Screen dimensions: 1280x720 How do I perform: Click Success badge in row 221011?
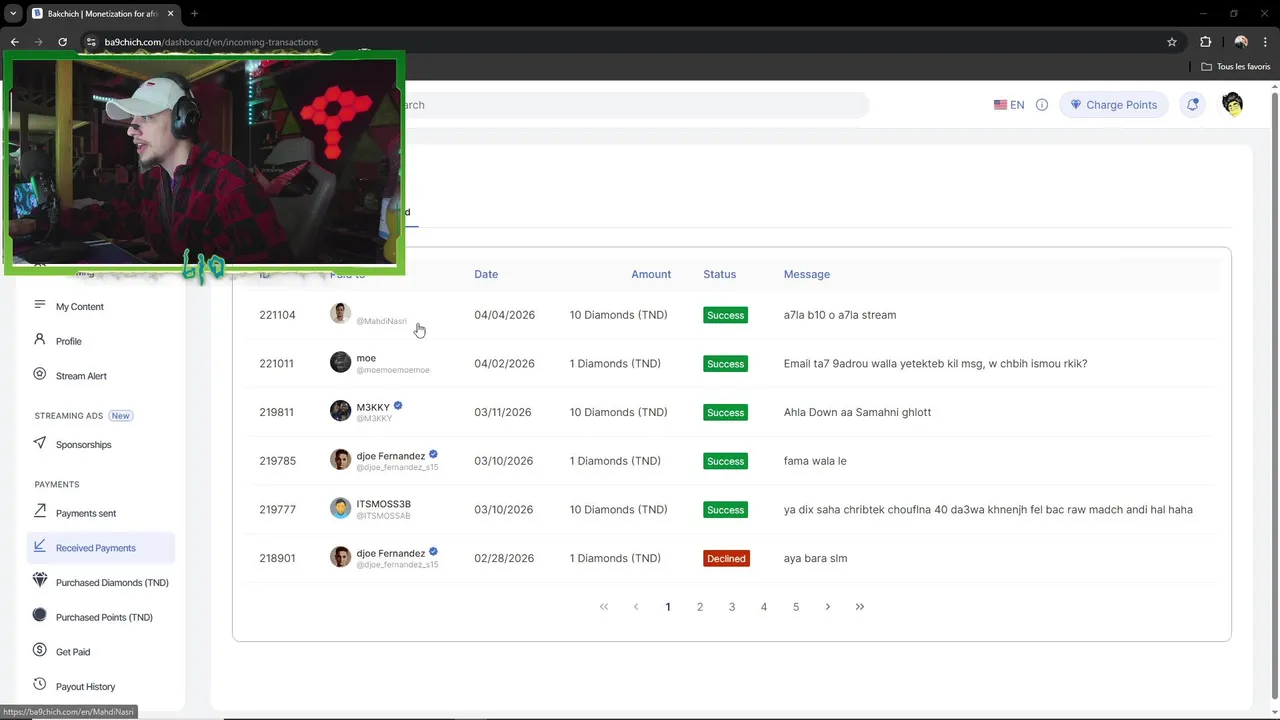click(x=725, y=364)
